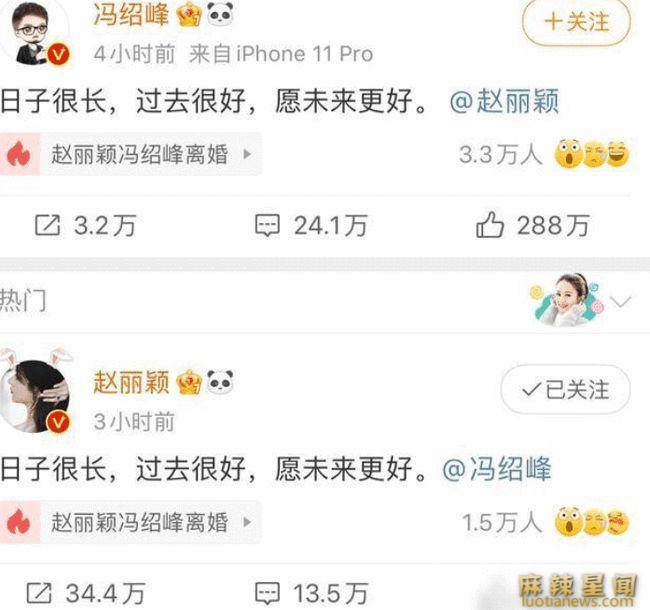The image size is (650, 610).
Task: Open the @冯绍峰 mention link
Action: coord(497,469)
